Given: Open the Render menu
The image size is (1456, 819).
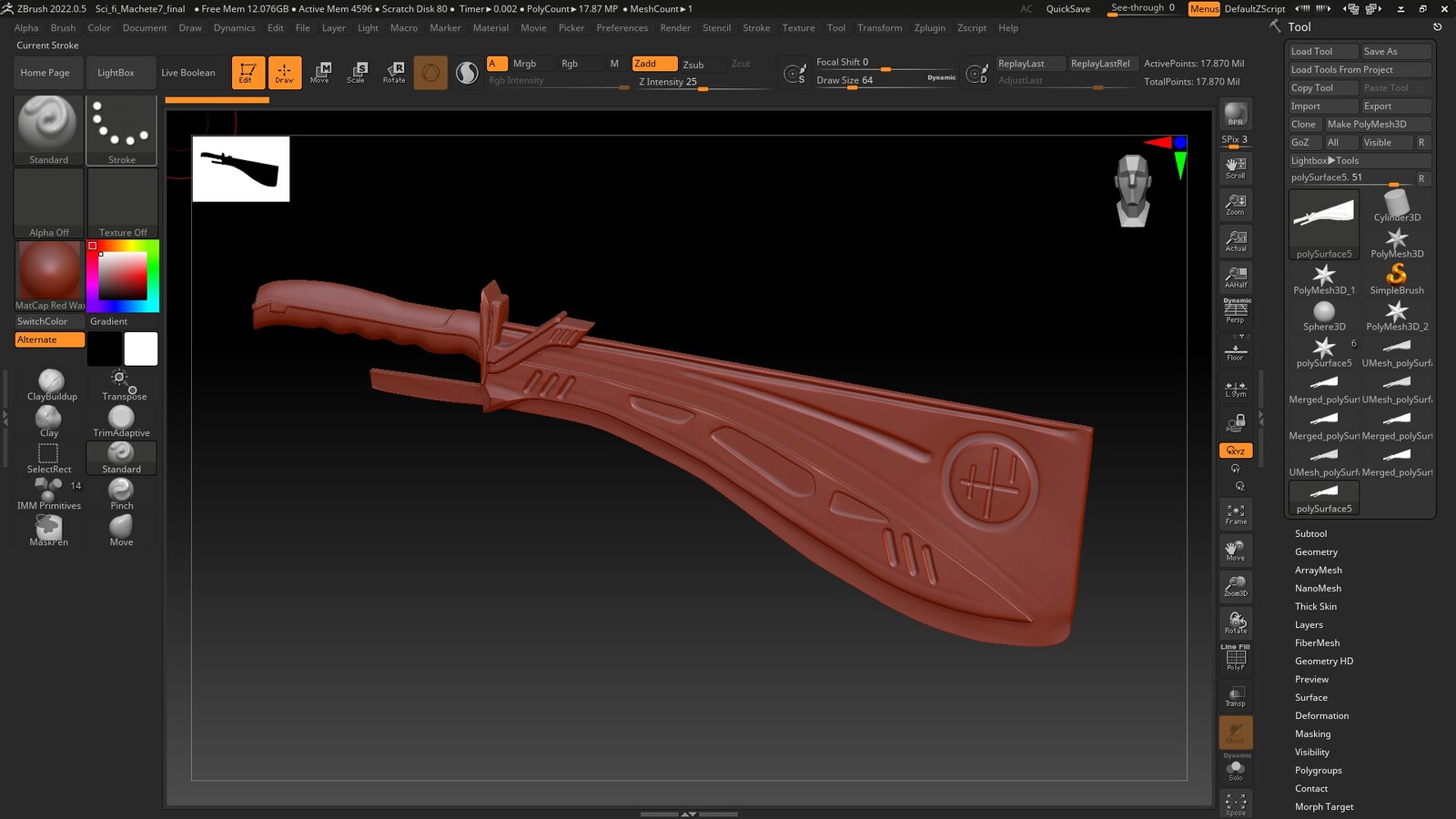Looking at the screenshot, I should pos(674,28).
